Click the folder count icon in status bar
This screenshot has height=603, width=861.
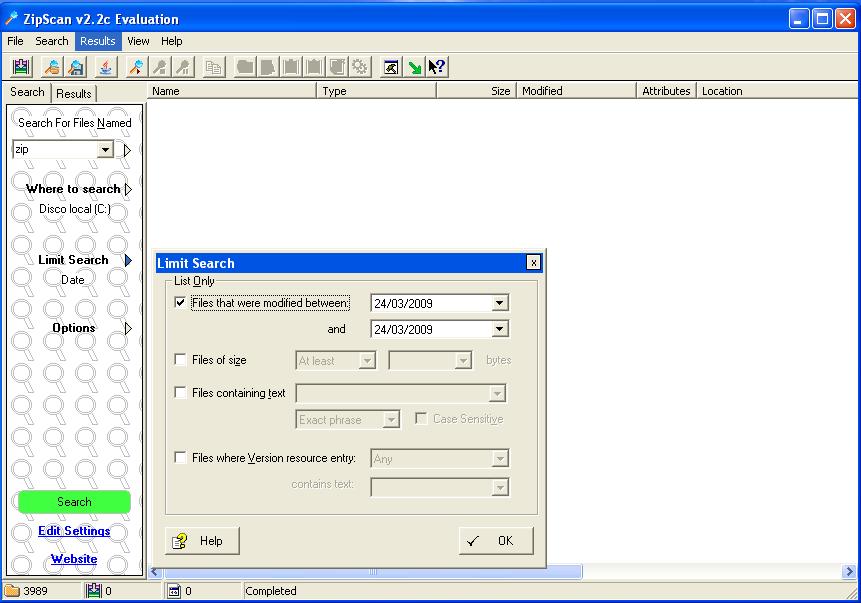[x=12, y=591]
